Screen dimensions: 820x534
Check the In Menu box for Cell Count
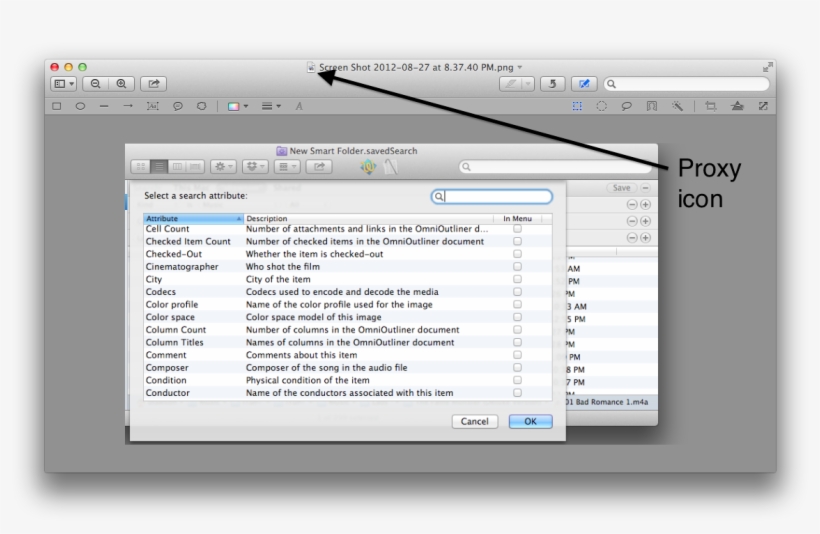(x=517, y=229)
